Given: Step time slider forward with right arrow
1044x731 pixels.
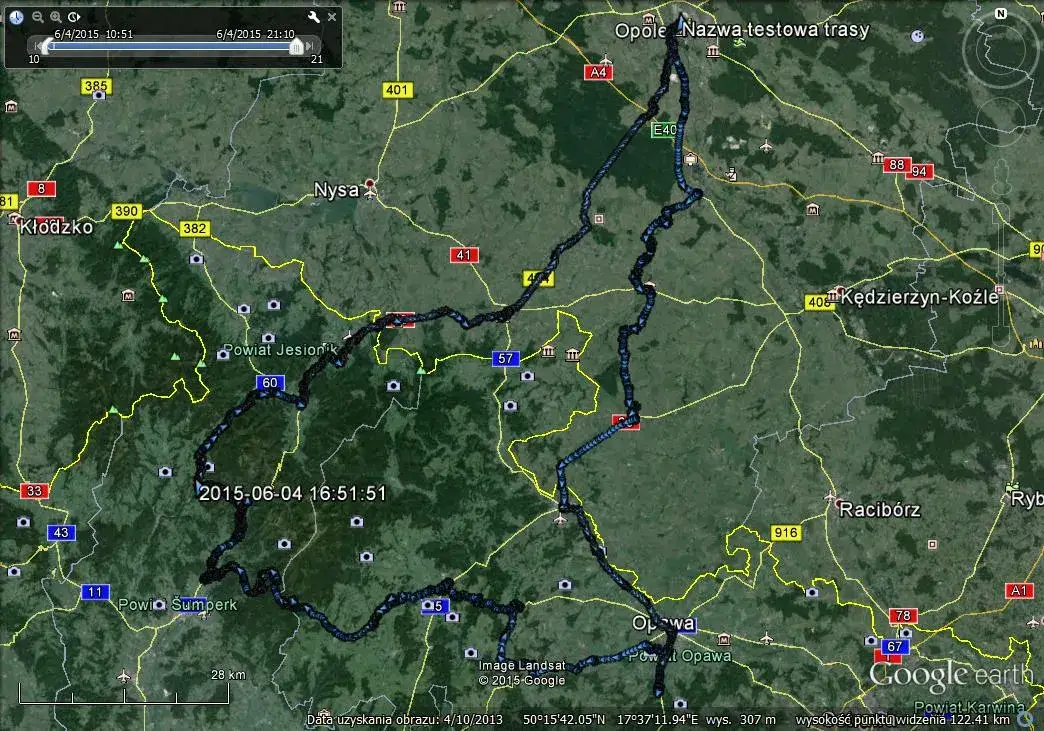Looking at the screenshot, I should point(312,46).
